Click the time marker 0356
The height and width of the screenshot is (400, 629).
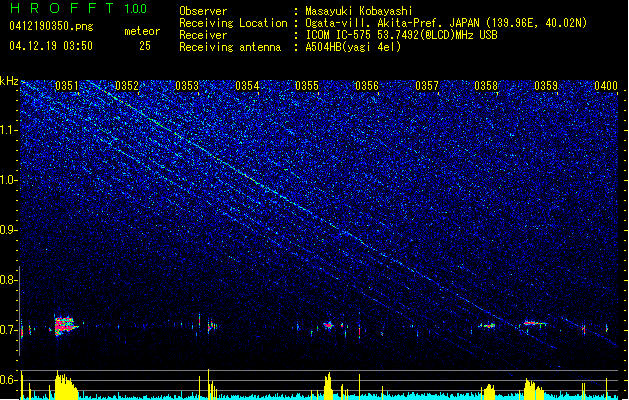367,86
